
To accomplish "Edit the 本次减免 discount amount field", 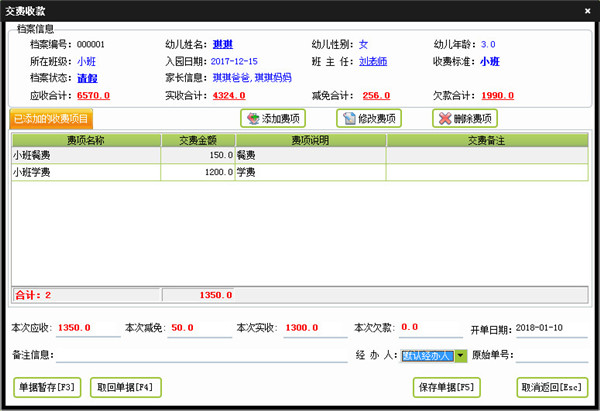I will click(198, 327).
